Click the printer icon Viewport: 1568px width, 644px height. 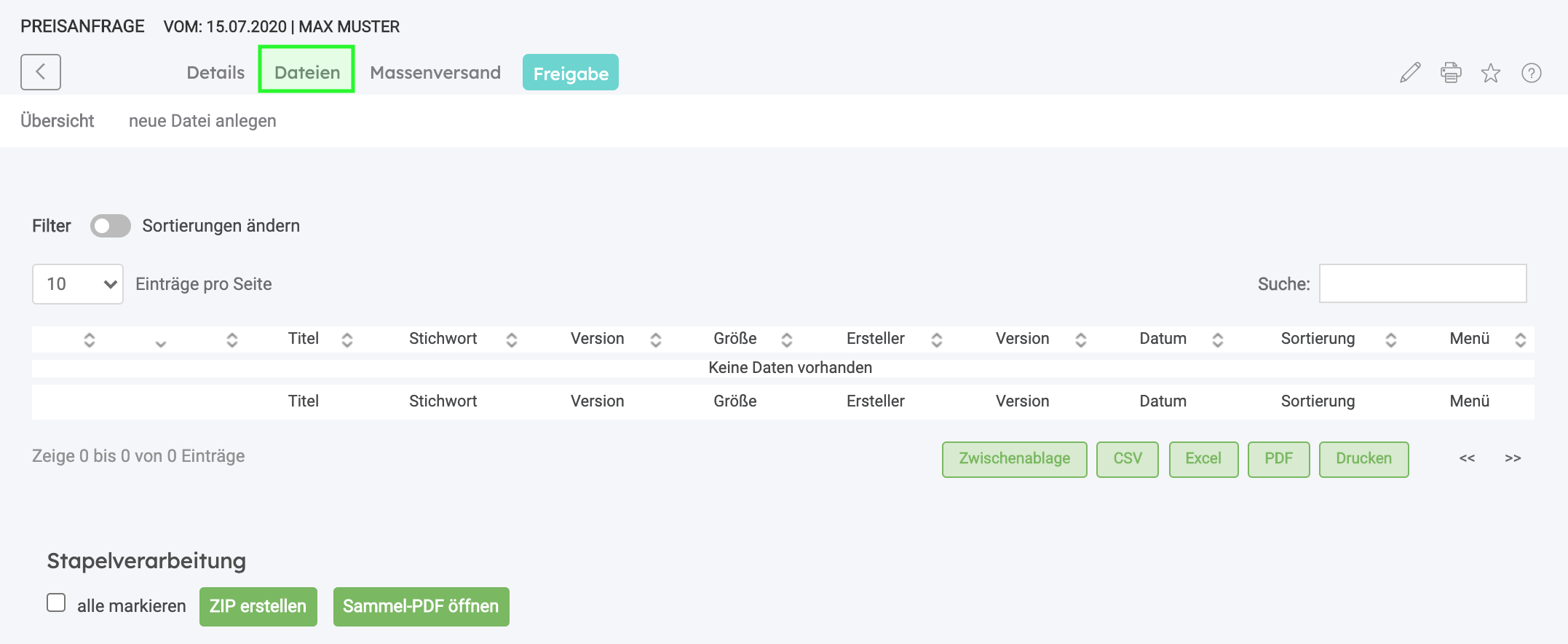pyautogui.click(x=1450, y=73)
